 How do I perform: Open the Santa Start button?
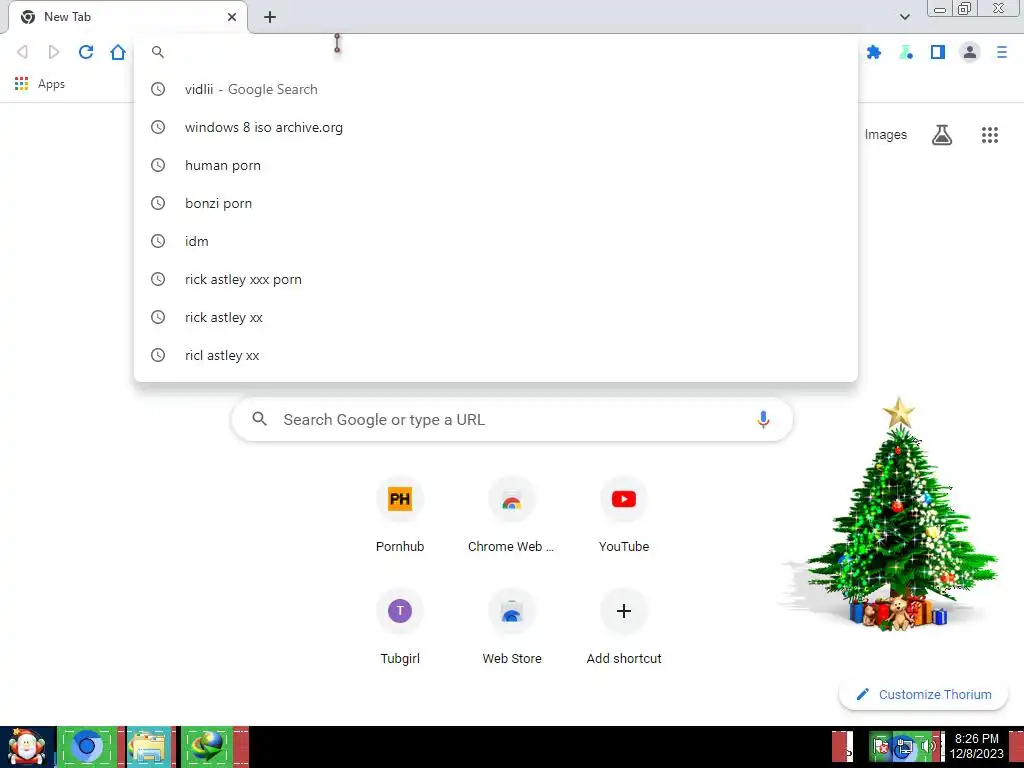[x=27, y=747]
